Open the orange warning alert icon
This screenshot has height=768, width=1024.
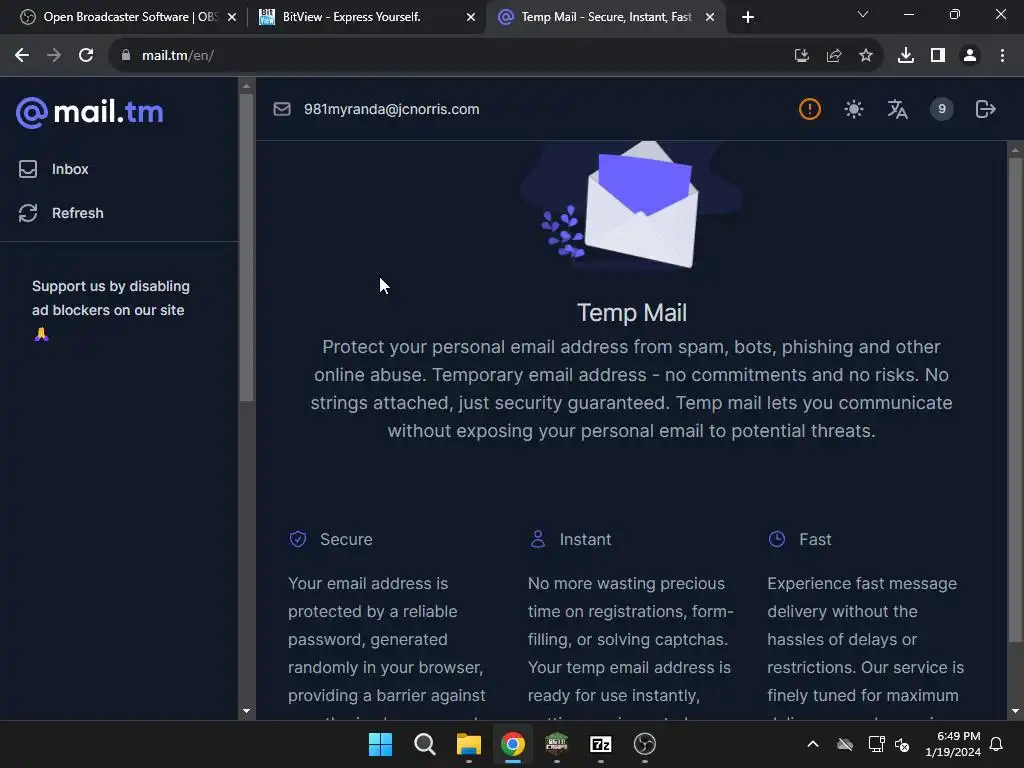[x=810, y=109]
